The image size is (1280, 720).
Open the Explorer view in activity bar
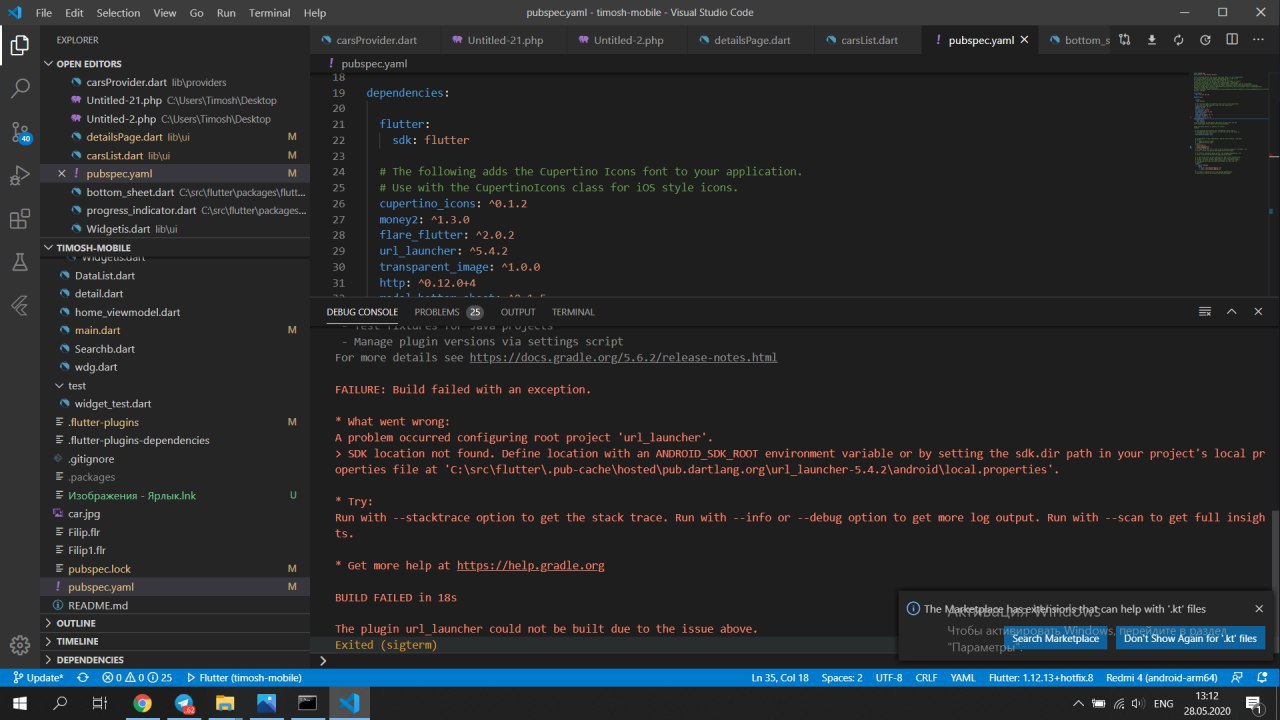19,44
